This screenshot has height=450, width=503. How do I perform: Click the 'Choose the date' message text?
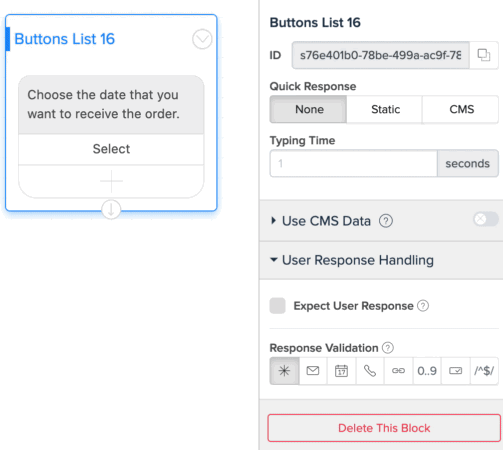click(103, 104)
